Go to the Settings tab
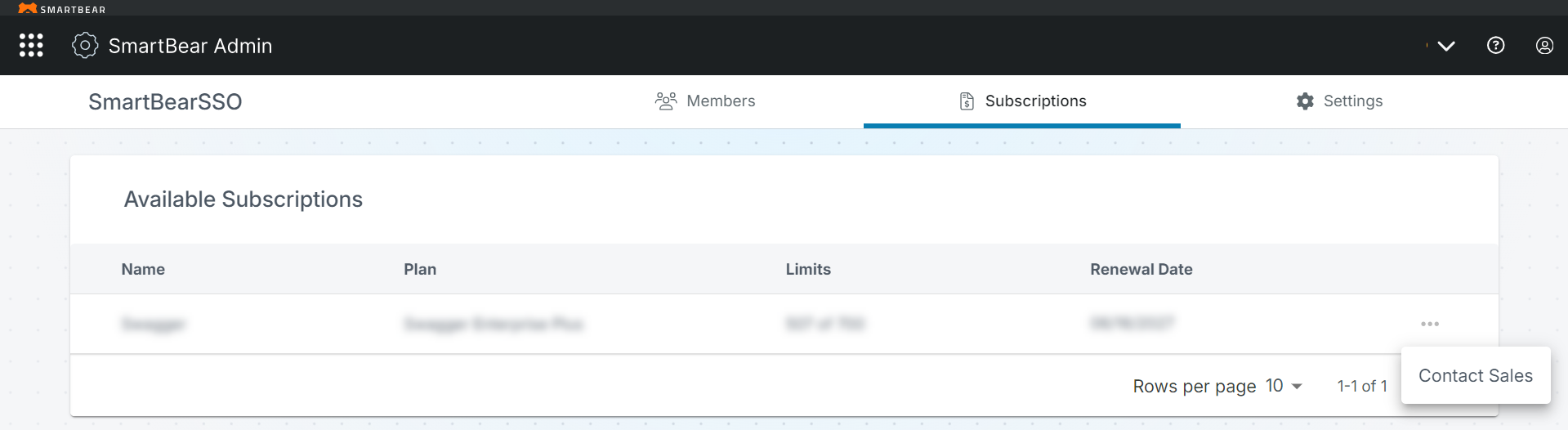Viewport: 1568px width, 430px height. click(x=1339, y=101)
